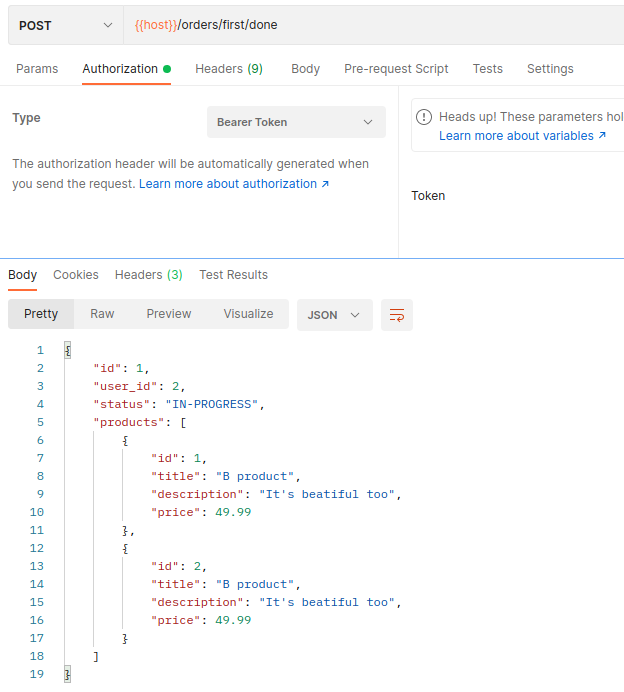Open the Settings tab
This screenshot has height=692, width=624.
(x=550, y=69)
